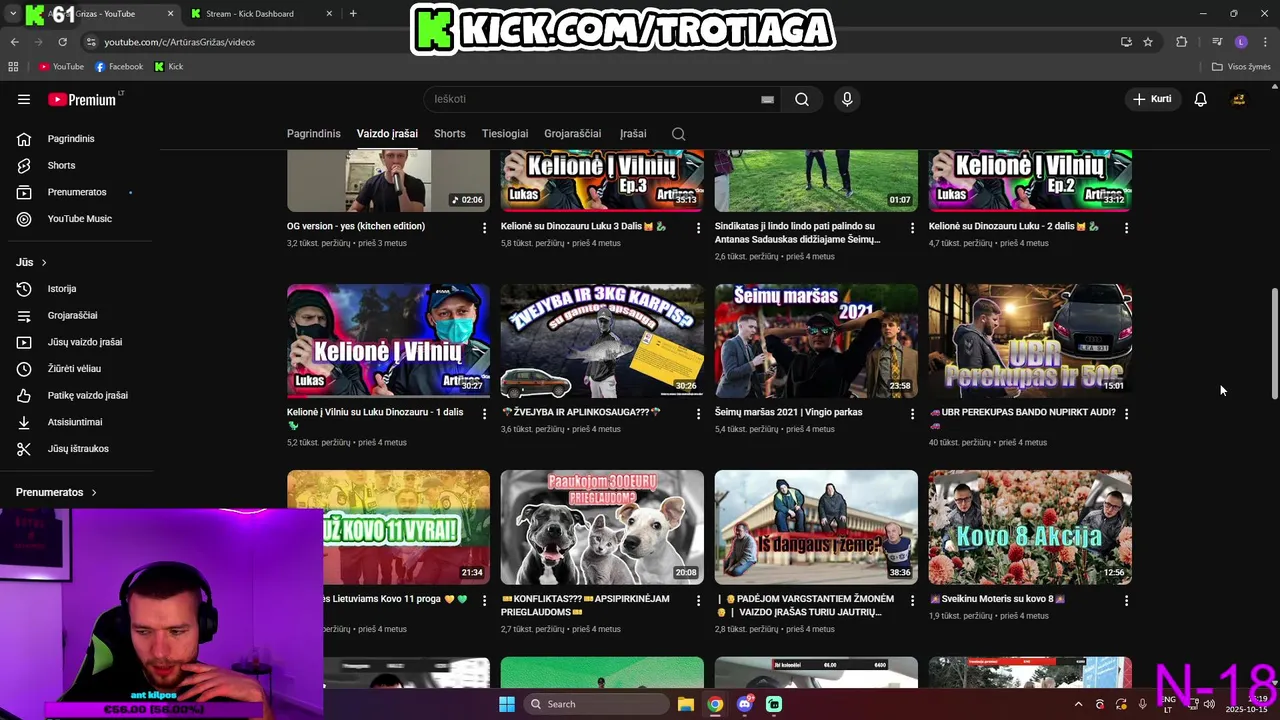Open File Explorer from taskbar

point(685,704)
